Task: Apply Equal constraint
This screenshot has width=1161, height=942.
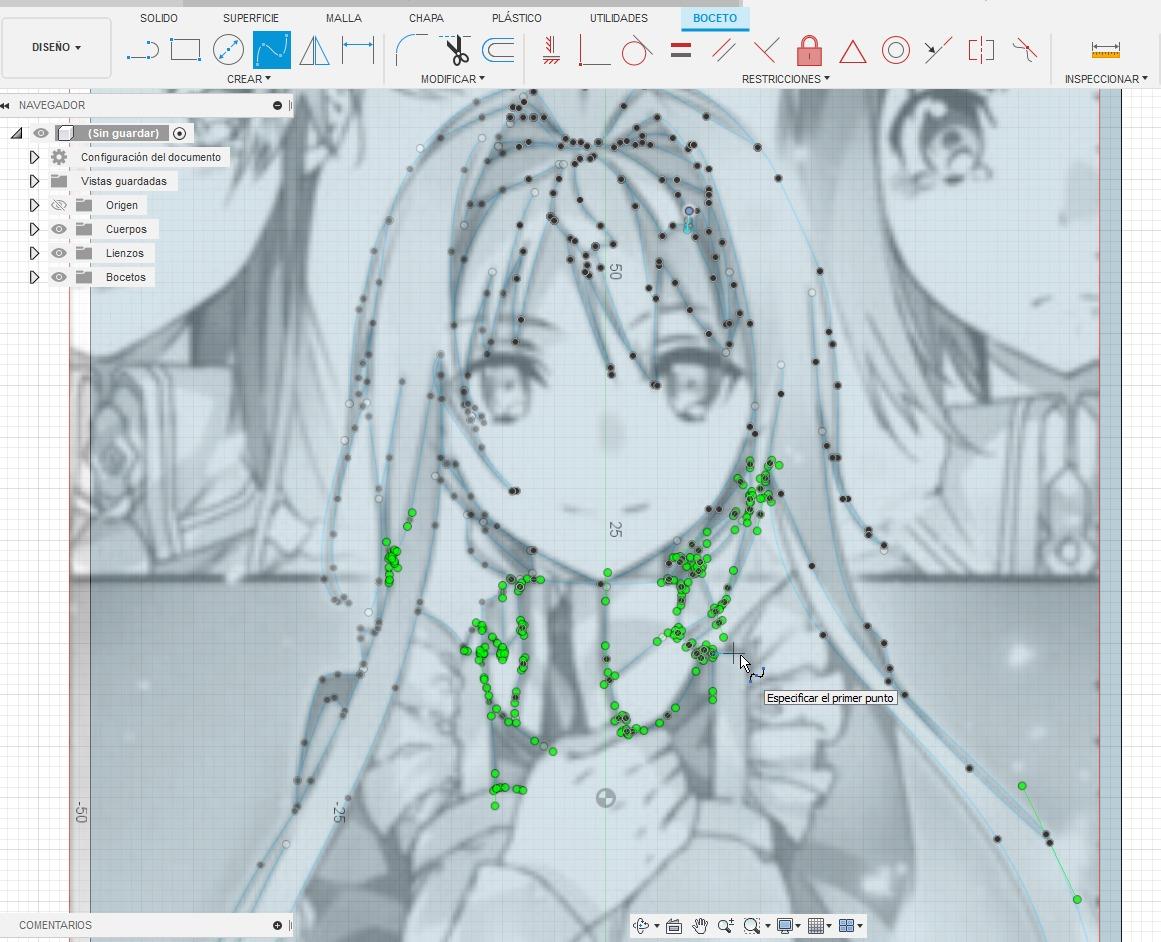Action: coord(680,50)
